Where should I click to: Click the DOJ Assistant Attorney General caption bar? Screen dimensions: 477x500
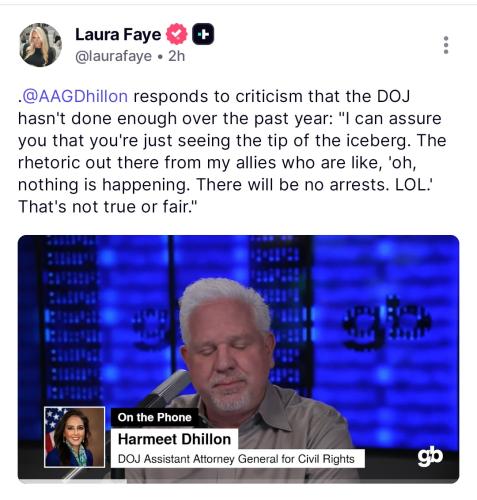tap(236, 459)
